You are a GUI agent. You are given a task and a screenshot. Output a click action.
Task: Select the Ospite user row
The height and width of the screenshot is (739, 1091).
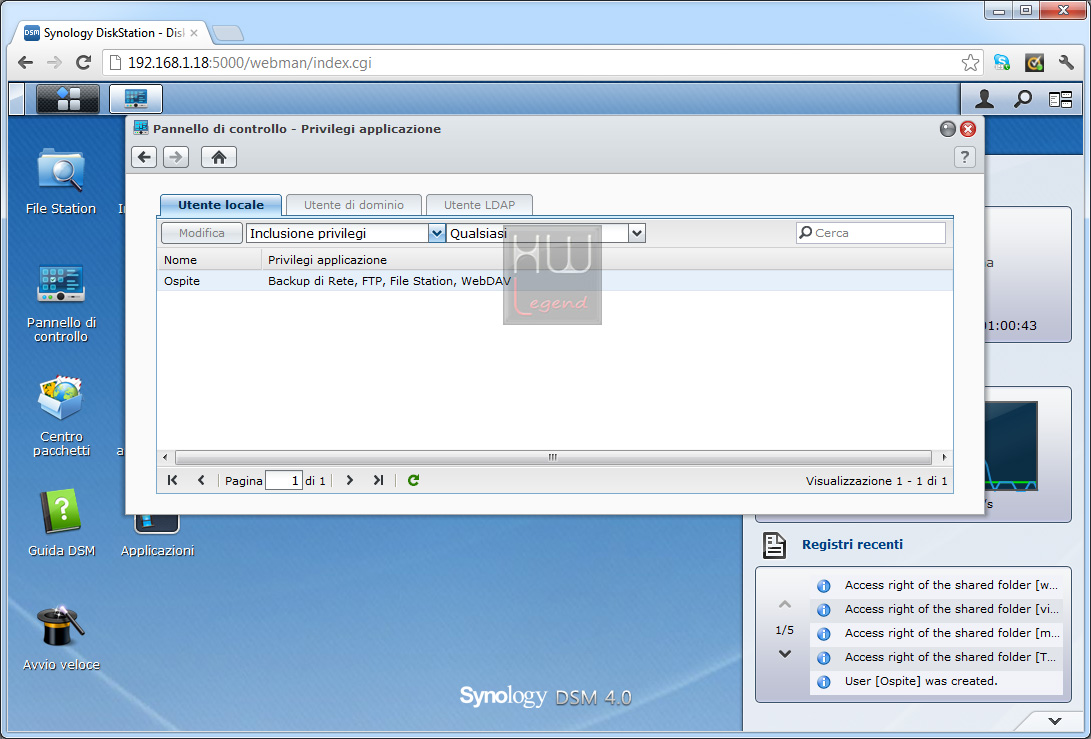(x=555, y=280)
